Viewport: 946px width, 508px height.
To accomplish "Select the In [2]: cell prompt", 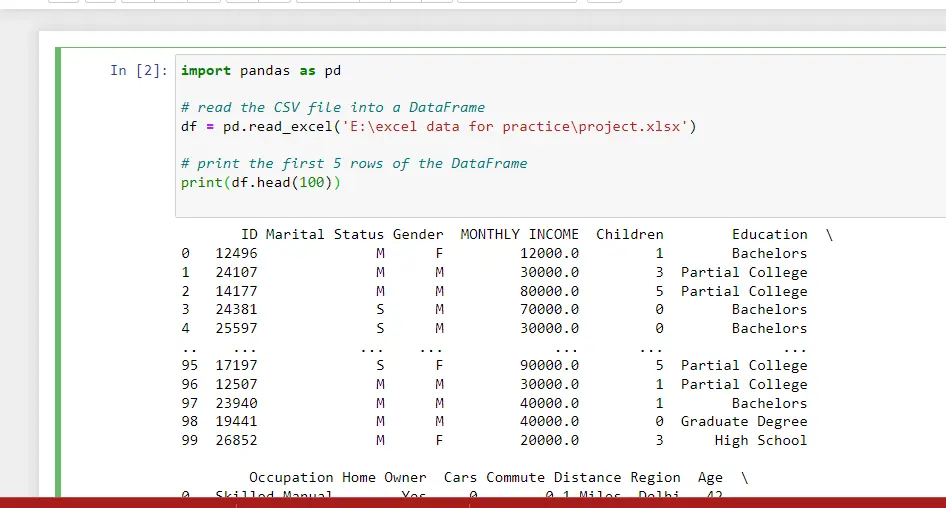I will pyautogui.click(x=139, y=71).
